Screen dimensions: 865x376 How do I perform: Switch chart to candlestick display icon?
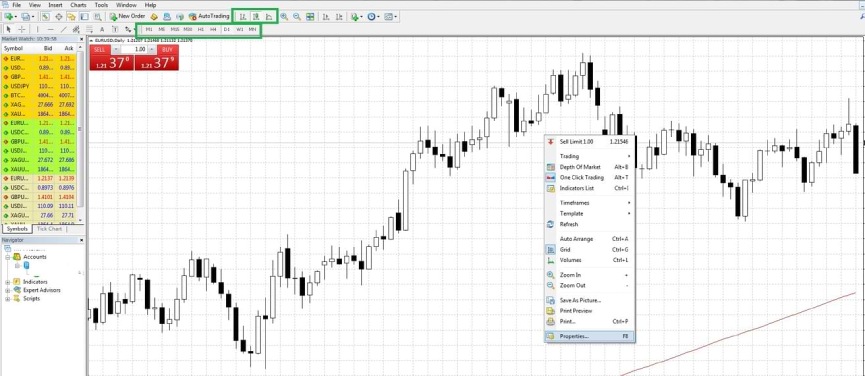coord(255,17)
